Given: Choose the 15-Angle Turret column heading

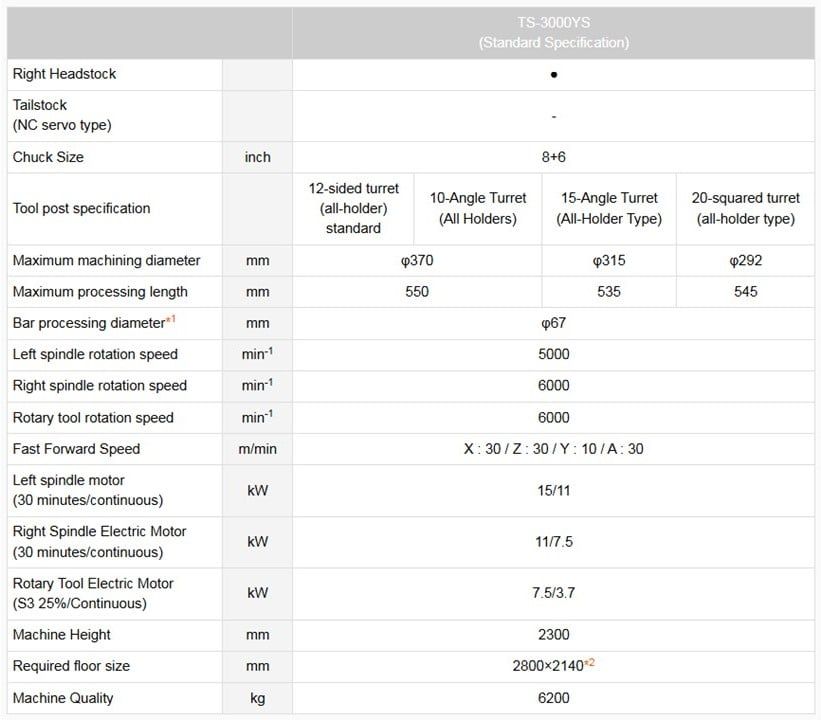Looking at the screenshot, I should tap(609, 208).
